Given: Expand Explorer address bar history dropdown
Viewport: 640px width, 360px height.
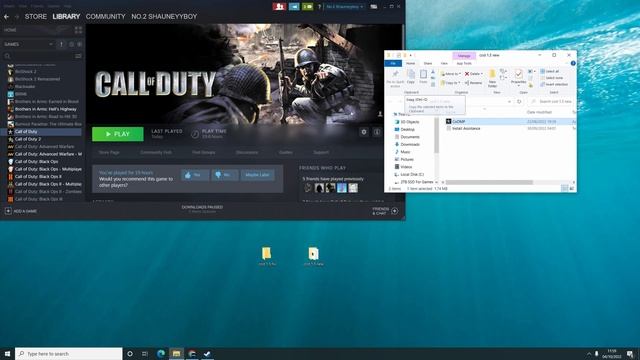Looking at the screenshot, I should (x=509, y=101).
